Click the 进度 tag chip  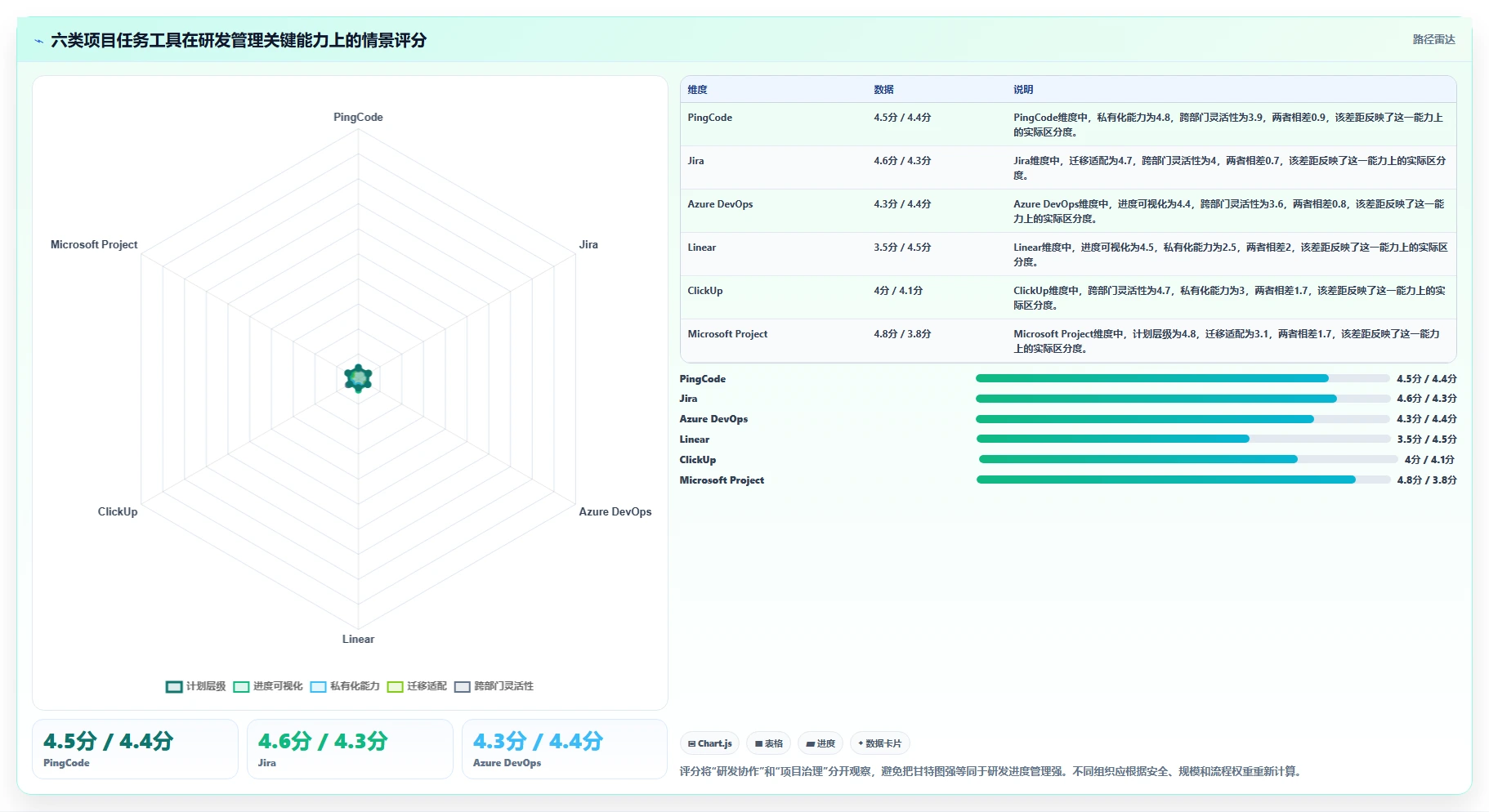tap(820, 743)
